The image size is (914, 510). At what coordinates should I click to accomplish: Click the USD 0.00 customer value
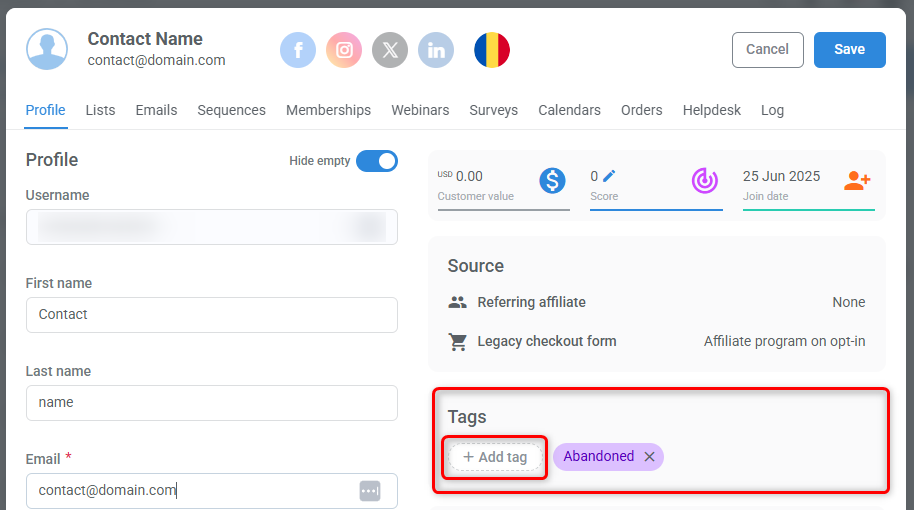coord(460,176)
